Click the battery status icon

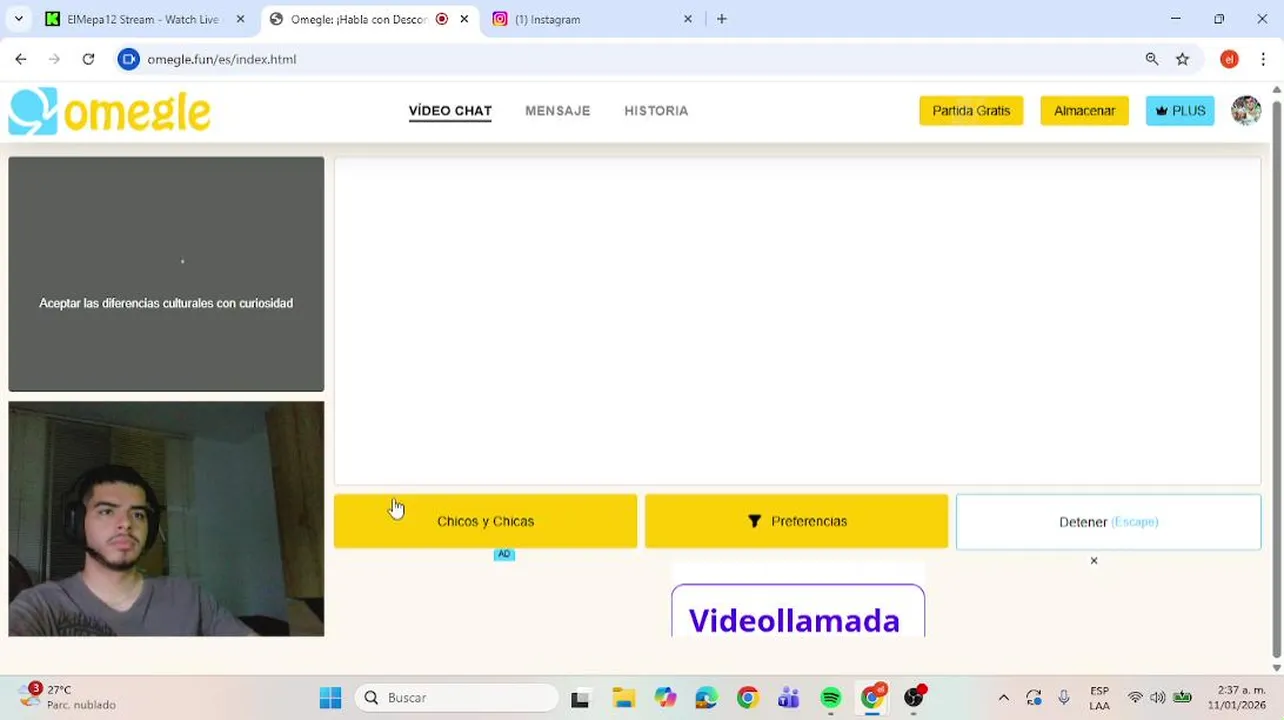point(1182,698)
